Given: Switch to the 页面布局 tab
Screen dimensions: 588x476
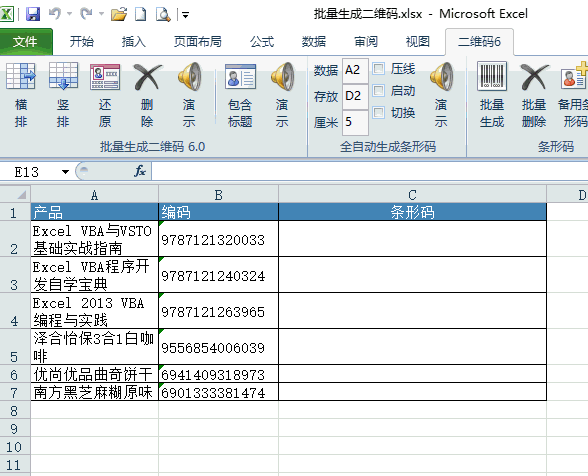Looking at the screenshot, I should 198,41.
